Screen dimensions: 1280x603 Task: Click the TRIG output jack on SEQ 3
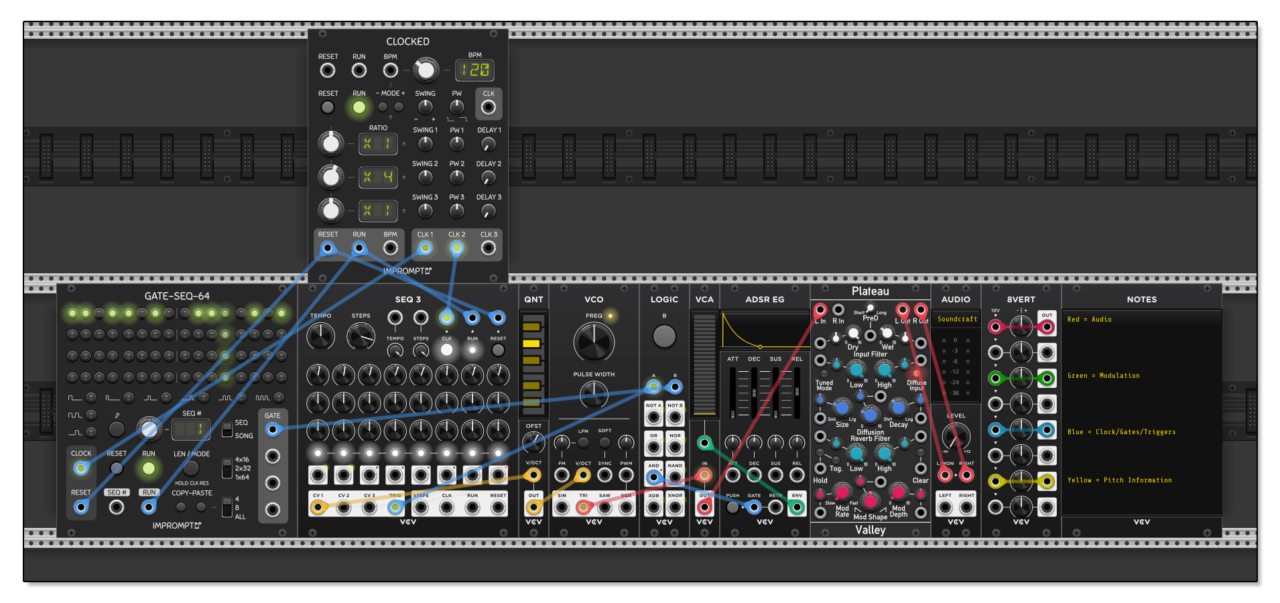tap(395, 507)
